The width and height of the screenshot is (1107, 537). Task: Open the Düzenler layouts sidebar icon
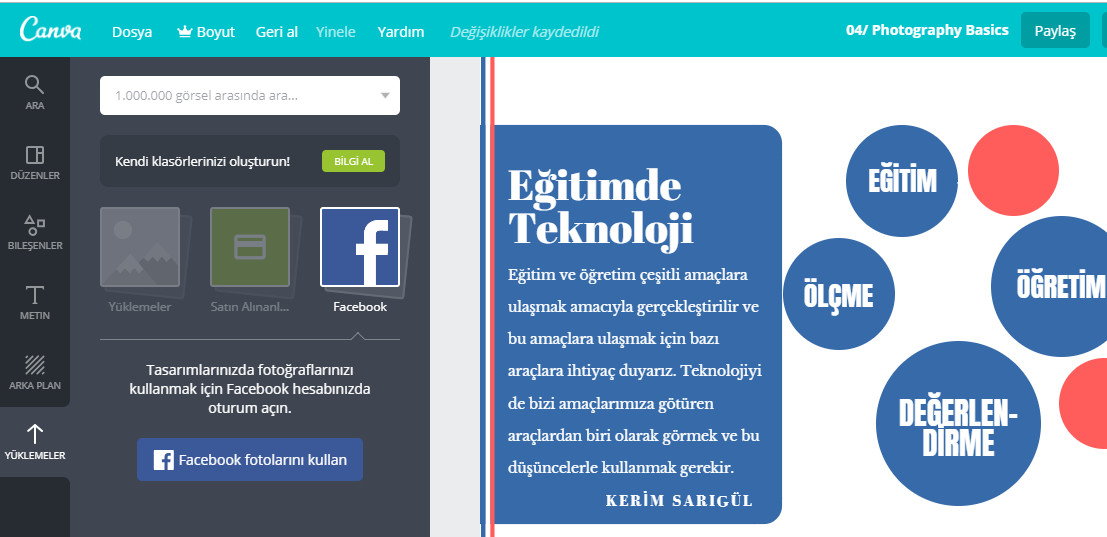click(35, 162)
